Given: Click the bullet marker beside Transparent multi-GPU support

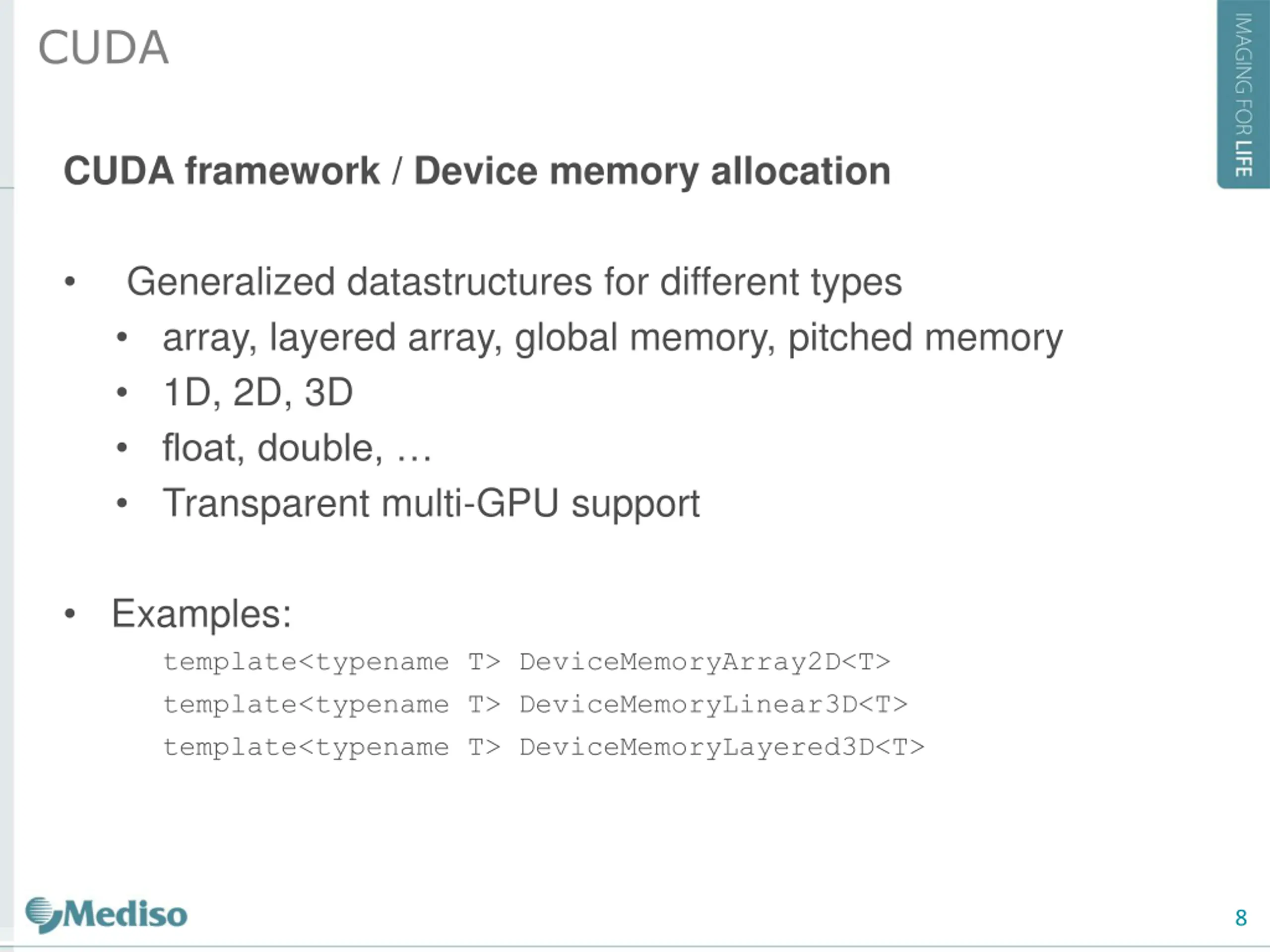Looking at the screenshot, I should (x=122, y=503).
